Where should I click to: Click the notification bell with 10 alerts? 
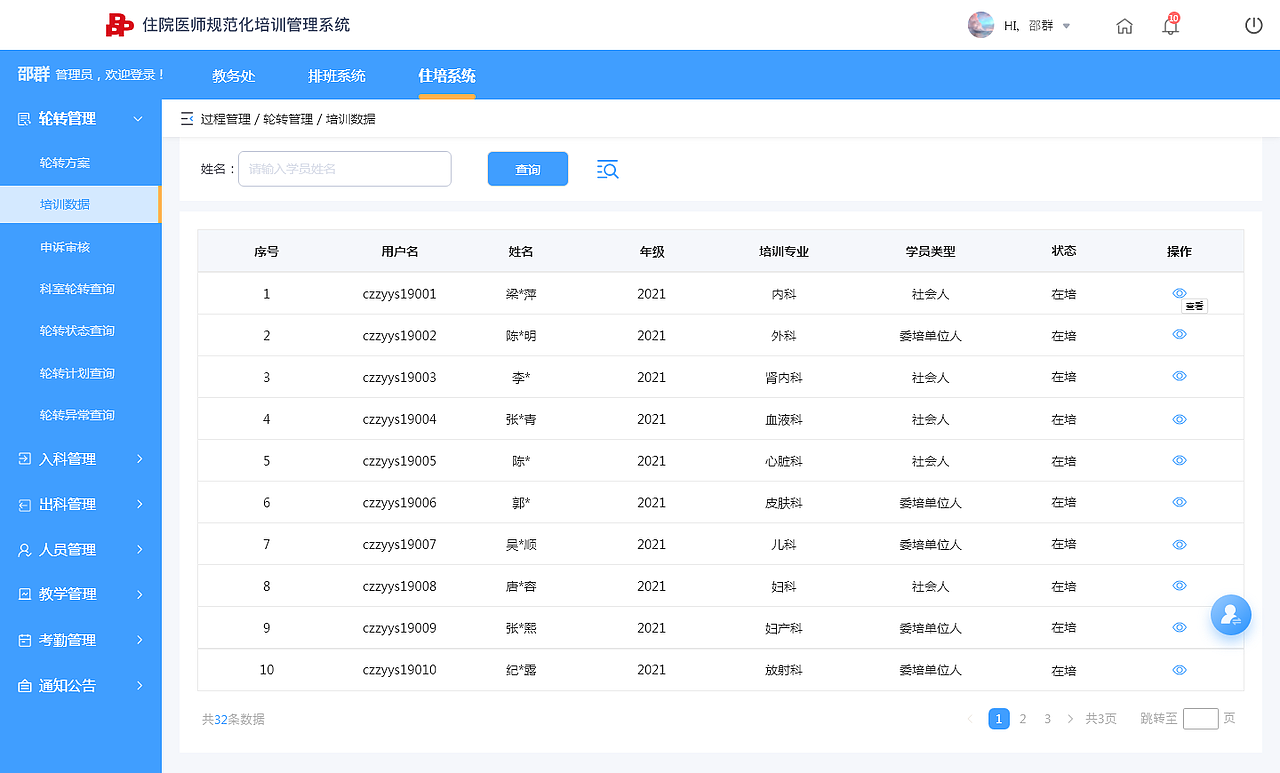pyautogui.click(x=1170, y=25)
